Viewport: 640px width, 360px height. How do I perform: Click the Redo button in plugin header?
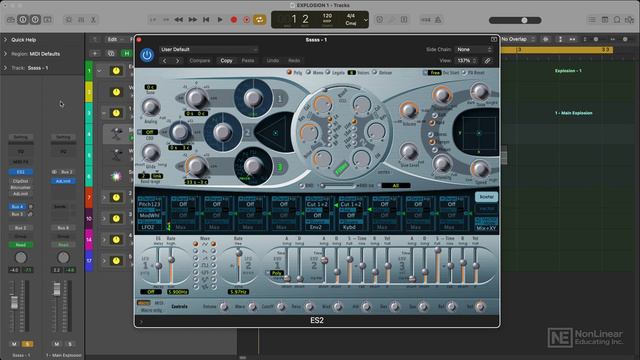pos(294,60)
